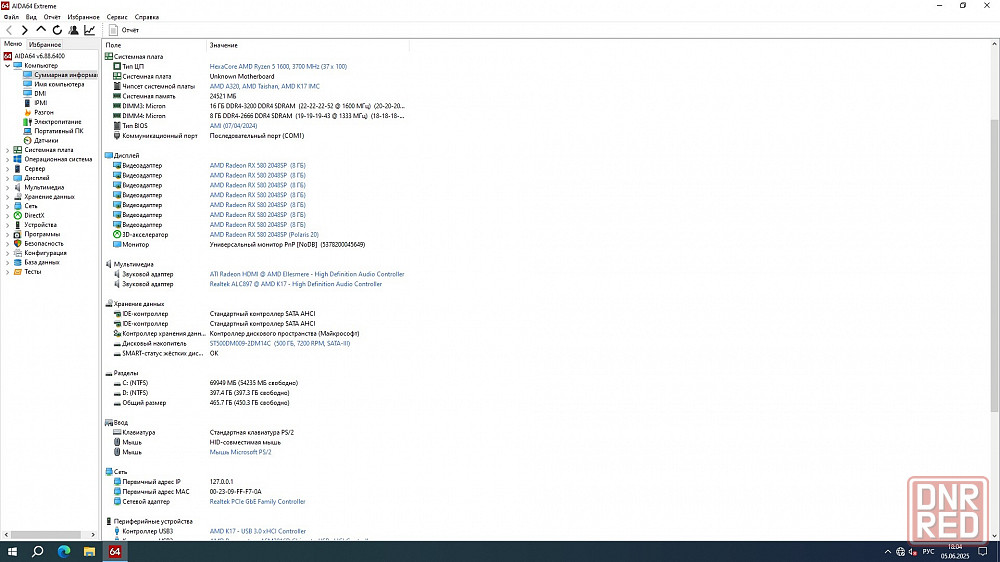This screenshot has height=562, width=1000.
Task: Open the graph chart icon in toolbar
Action: (89, 30)
